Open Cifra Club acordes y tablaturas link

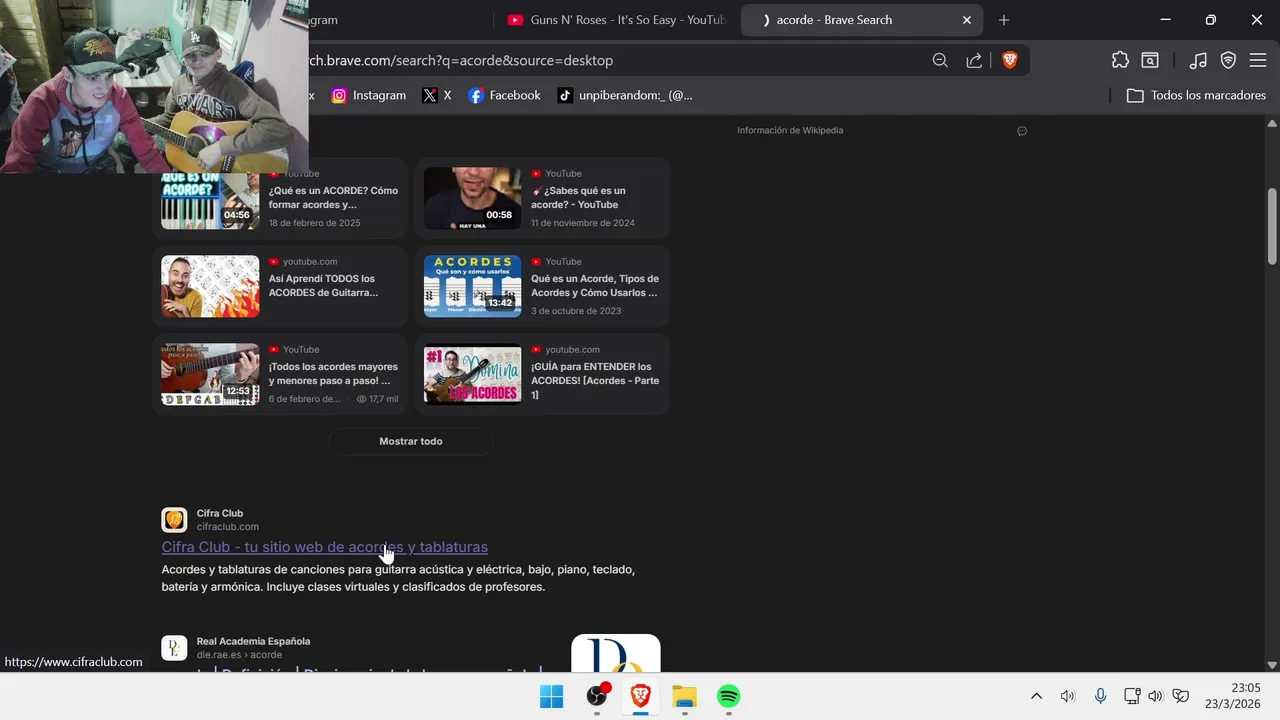click(x=325, y=547)
